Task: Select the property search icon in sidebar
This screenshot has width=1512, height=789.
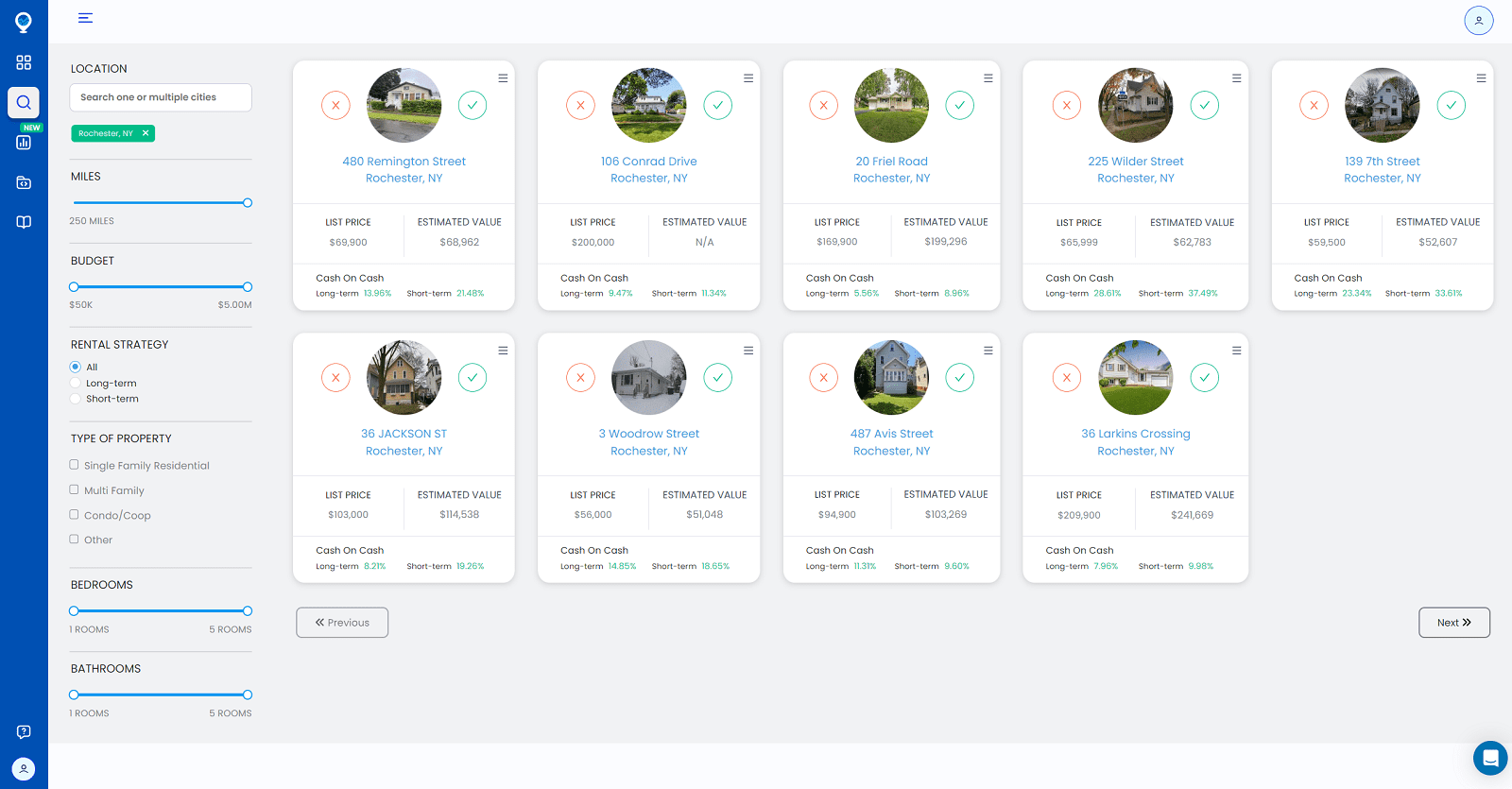Action: [x=24, y=102]
